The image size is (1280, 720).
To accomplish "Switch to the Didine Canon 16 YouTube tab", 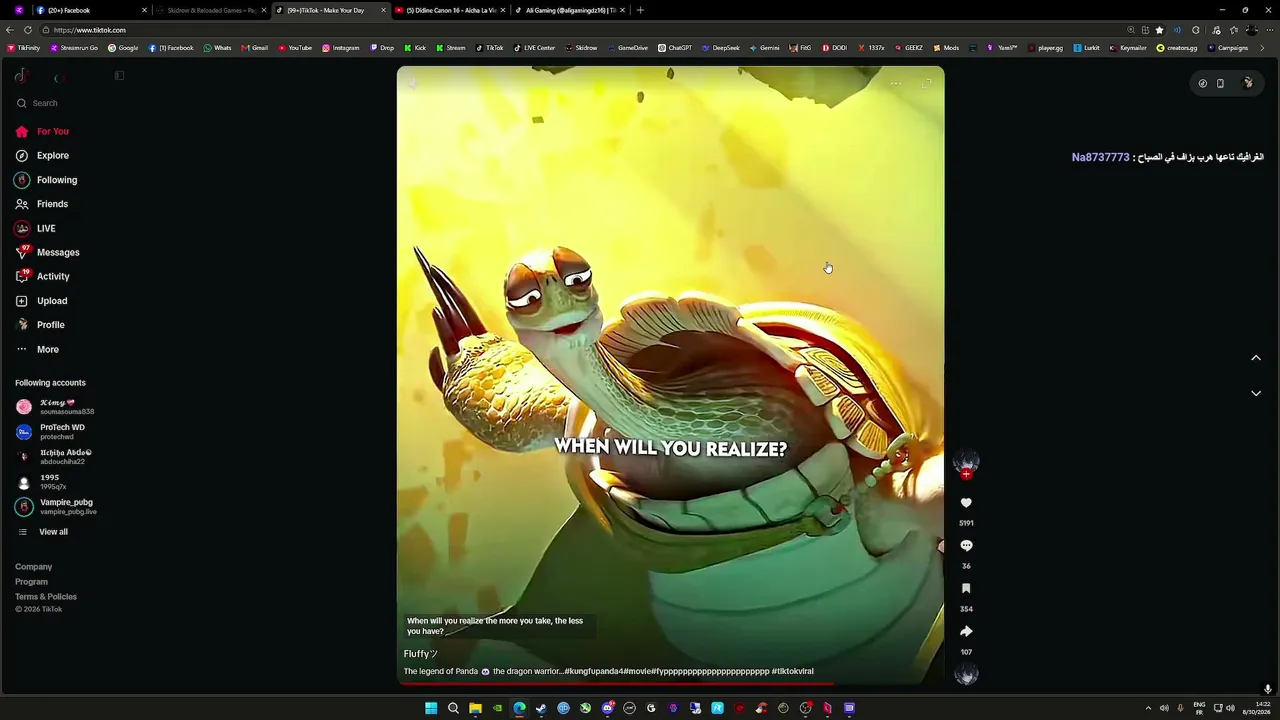I will (x=450, y=10).
